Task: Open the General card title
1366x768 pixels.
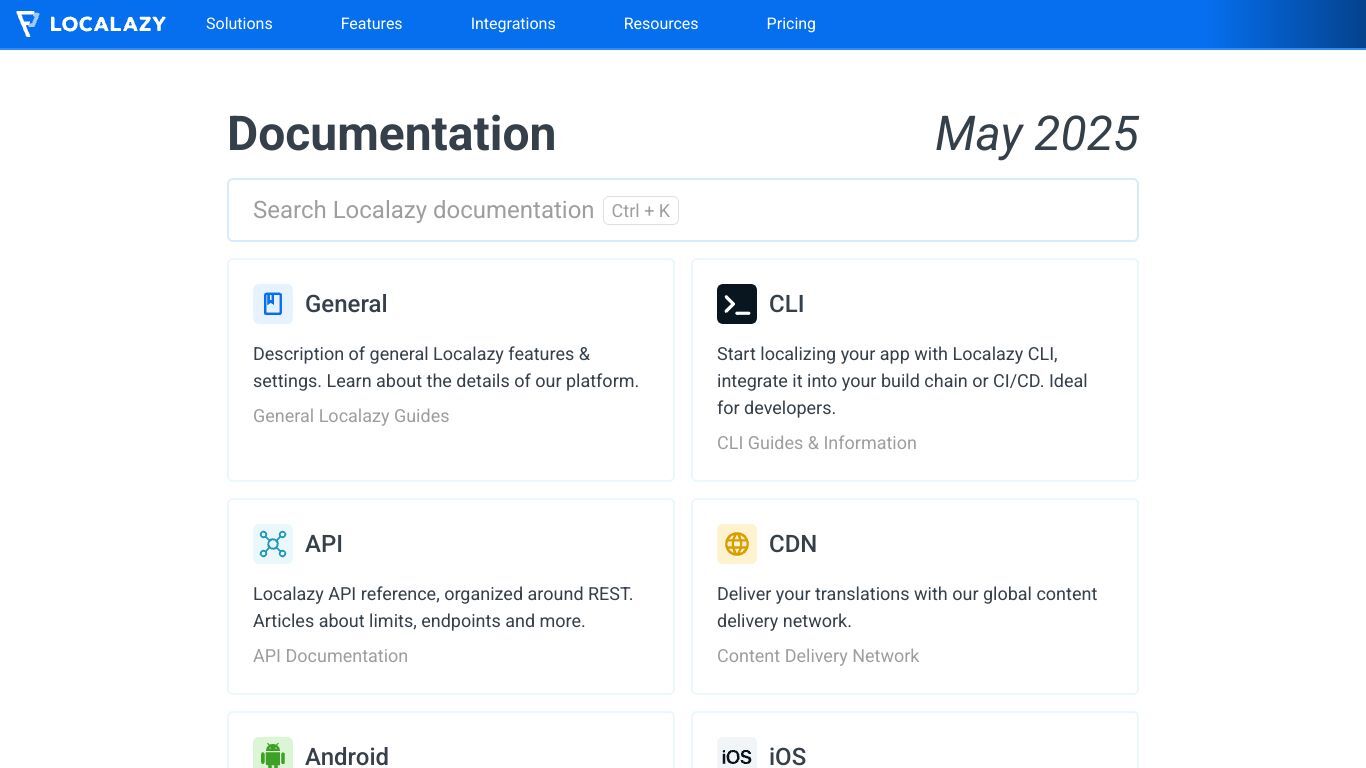Action: click(346, 304)
